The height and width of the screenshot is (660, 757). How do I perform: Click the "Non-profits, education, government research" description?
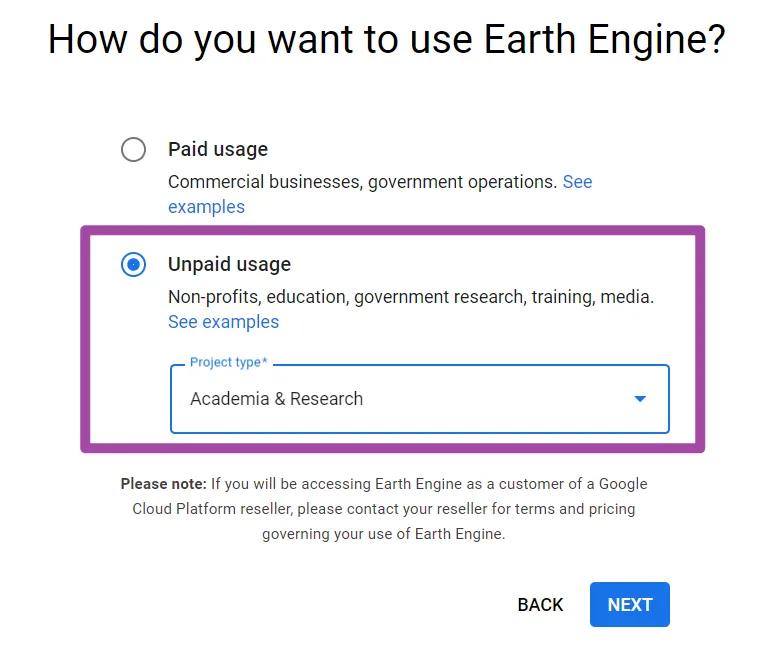coord(410,297)
